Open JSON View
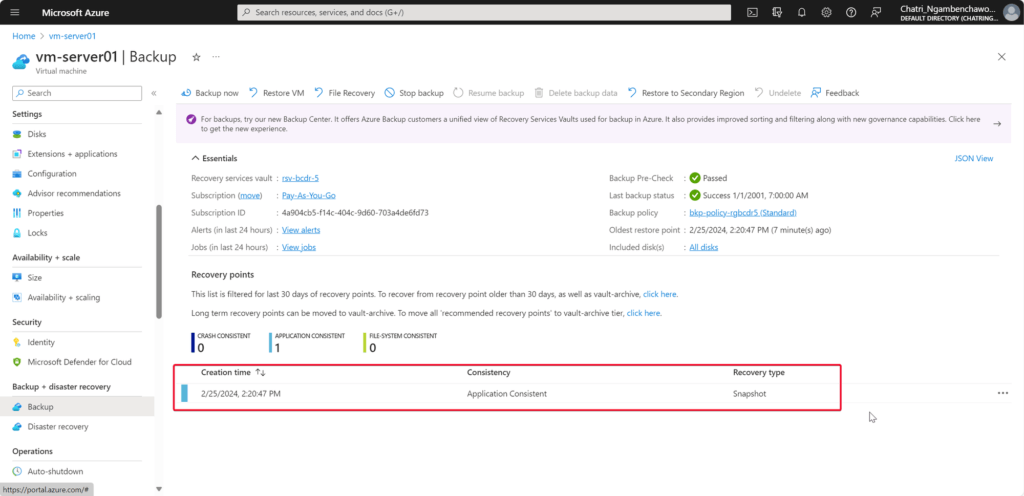Screen dimensions: 1024x496 click(x=974, y=159)
